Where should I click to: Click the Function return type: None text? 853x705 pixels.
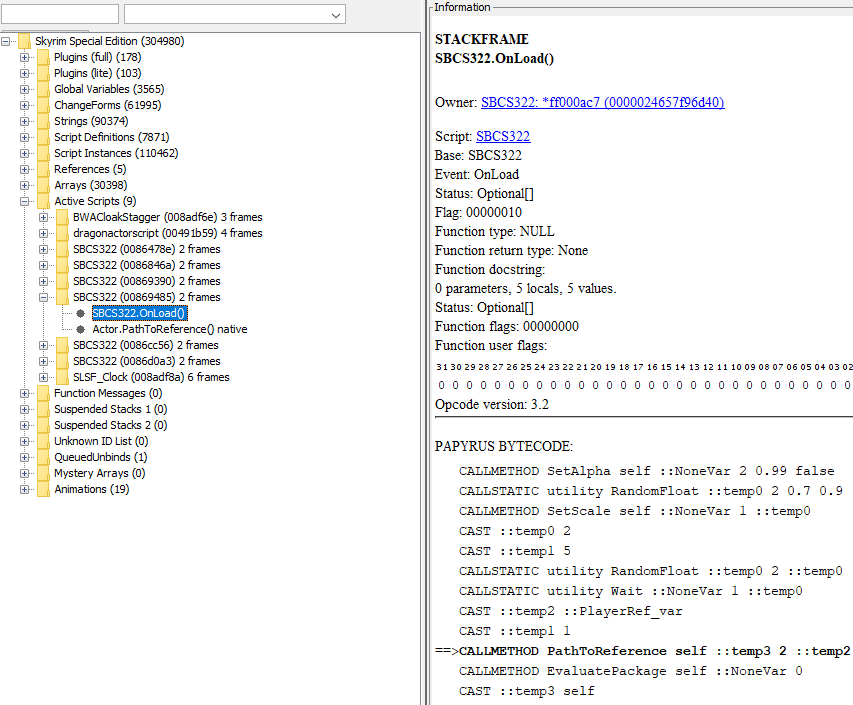click(511, 250)
